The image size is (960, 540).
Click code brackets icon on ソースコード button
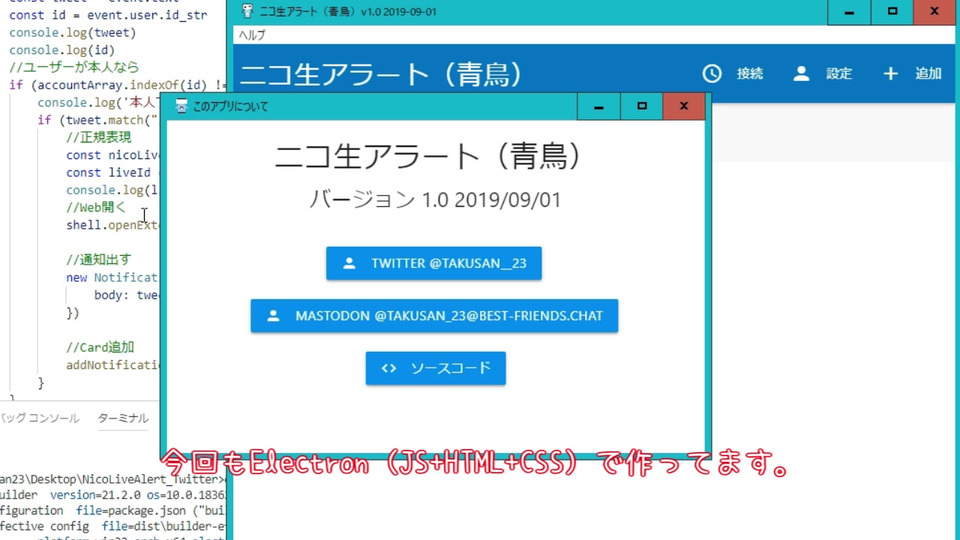389,368
